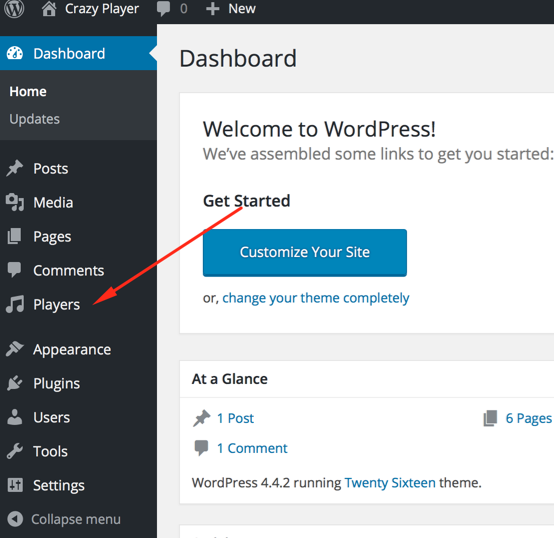This screenshot has height=538, width=555.
Task: Collapse the sidebar with Collapse menu
Action: [x=64, y=519]
